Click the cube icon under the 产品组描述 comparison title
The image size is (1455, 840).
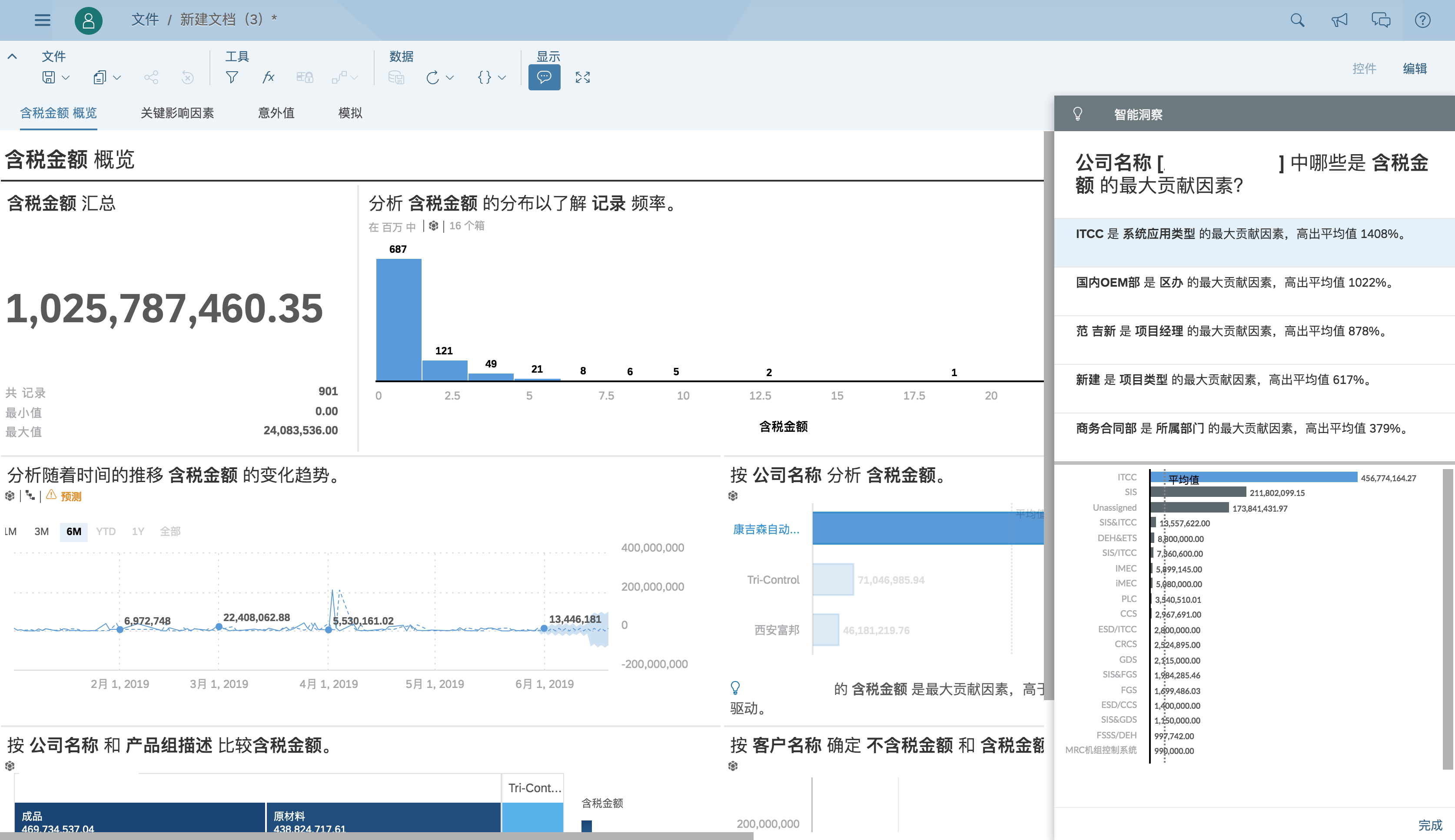click(10, 766)
